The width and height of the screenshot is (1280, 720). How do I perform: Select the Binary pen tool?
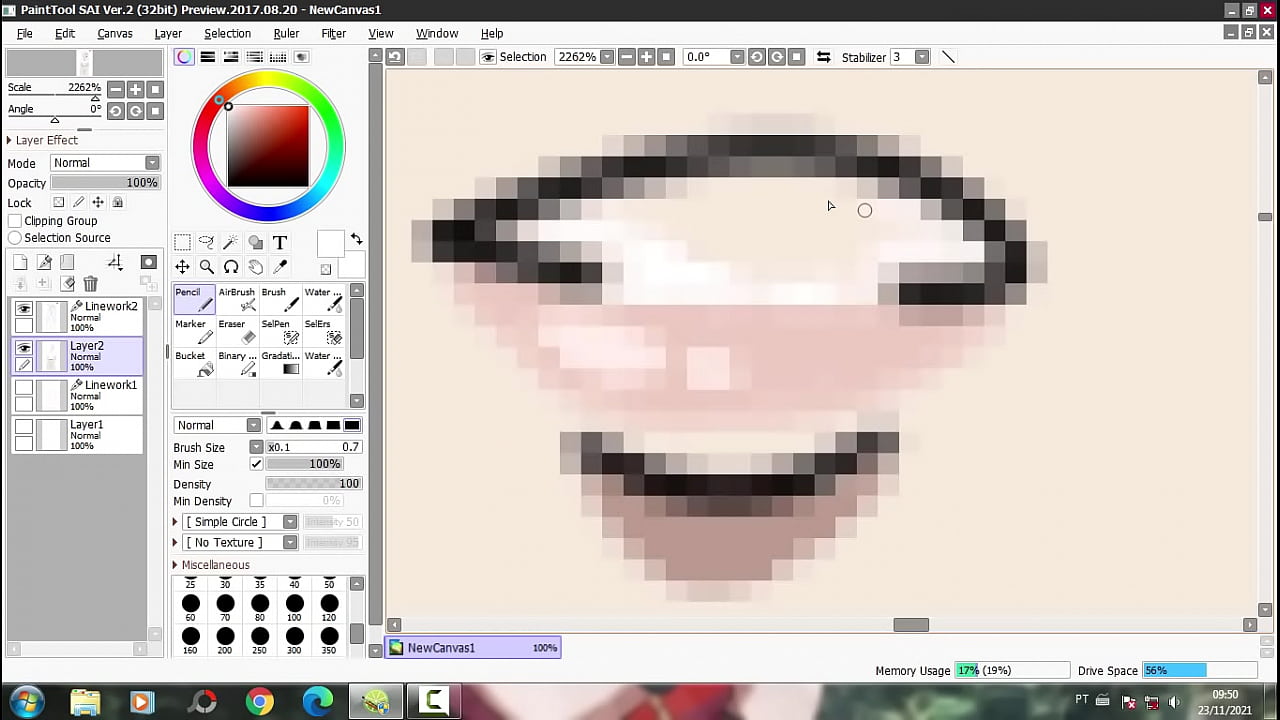pos(237,363)
